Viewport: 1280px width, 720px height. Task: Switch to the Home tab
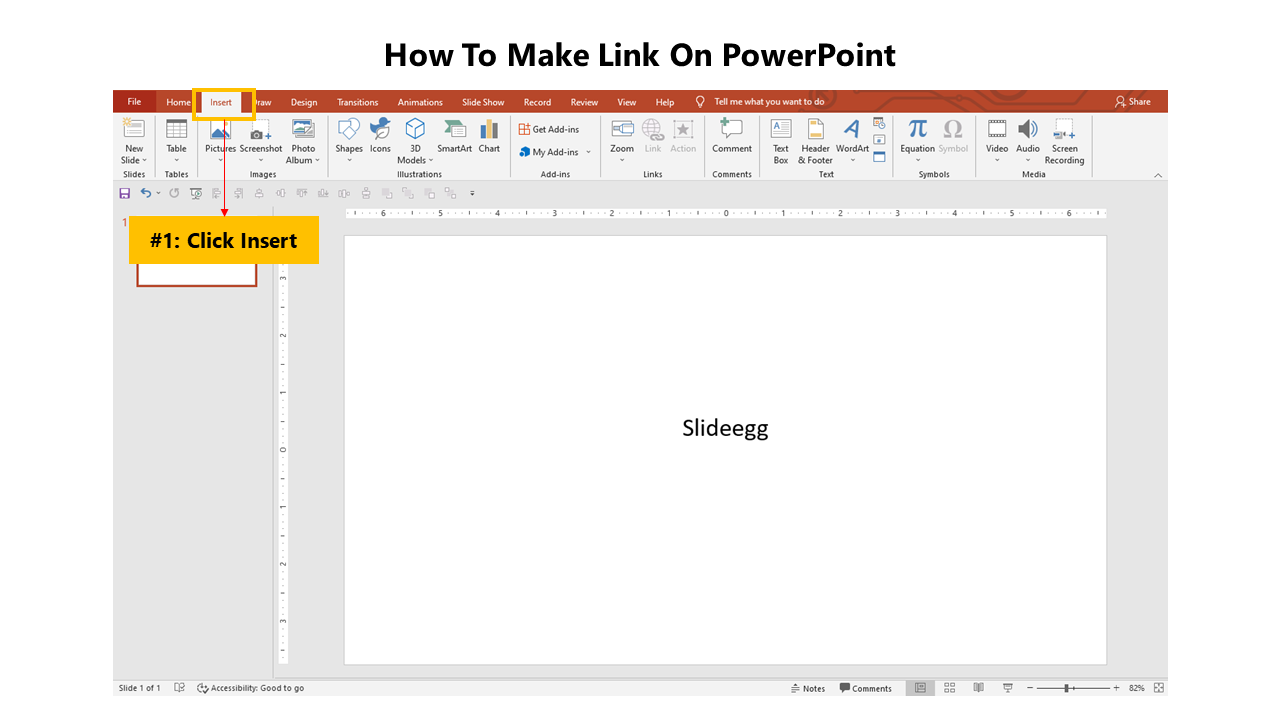pos(178,102)
